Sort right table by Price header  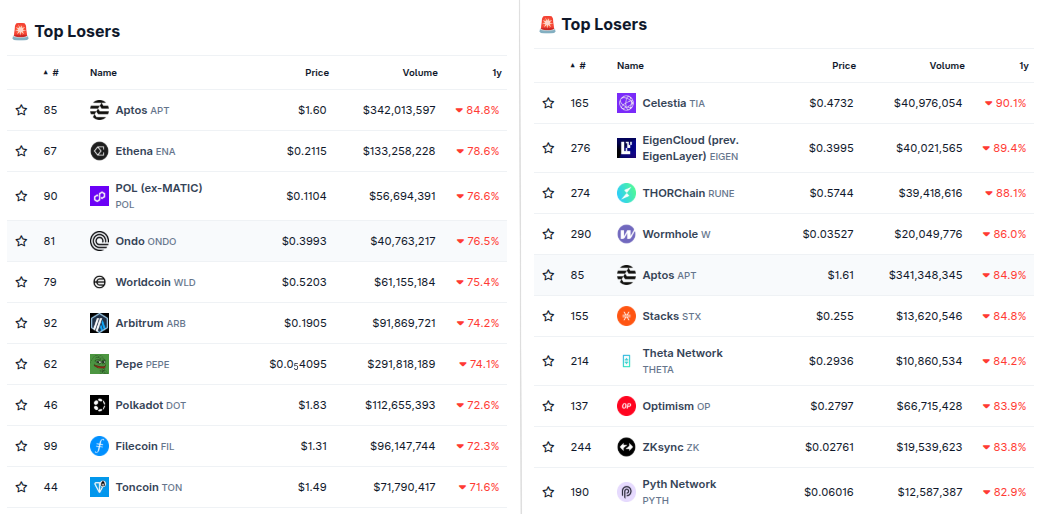click(844, 66)
